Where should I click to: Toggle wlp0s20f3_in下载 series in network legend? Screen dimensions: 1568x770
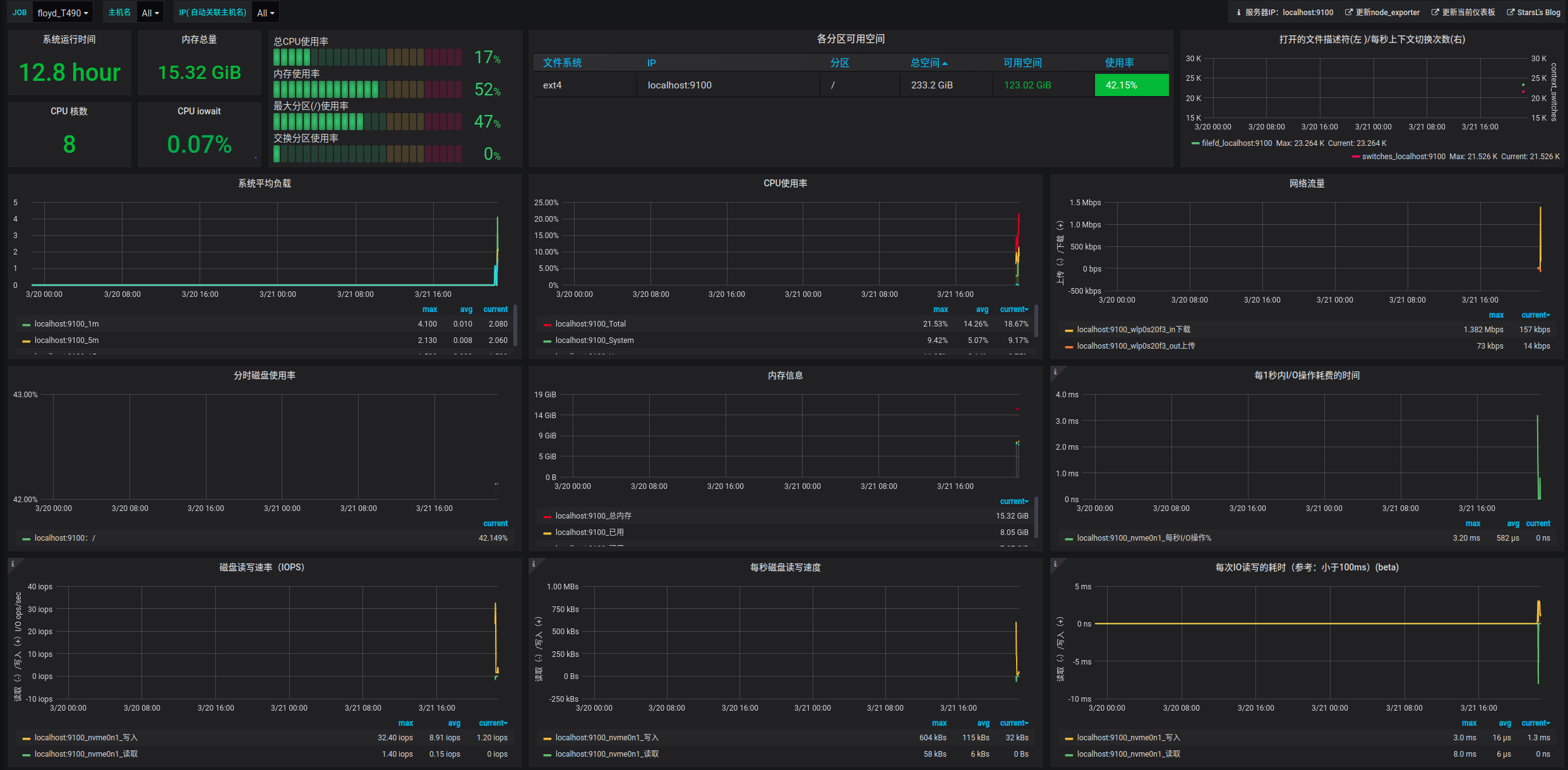(x=1134, y=330)
